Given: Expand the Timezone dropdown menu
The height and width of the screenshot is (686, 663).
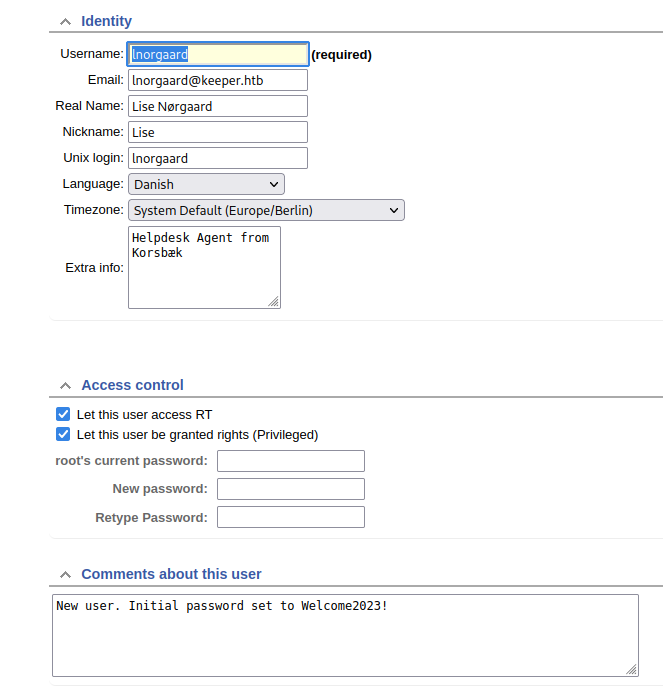Looking at the screenshot, I should (x=266, y=210).
